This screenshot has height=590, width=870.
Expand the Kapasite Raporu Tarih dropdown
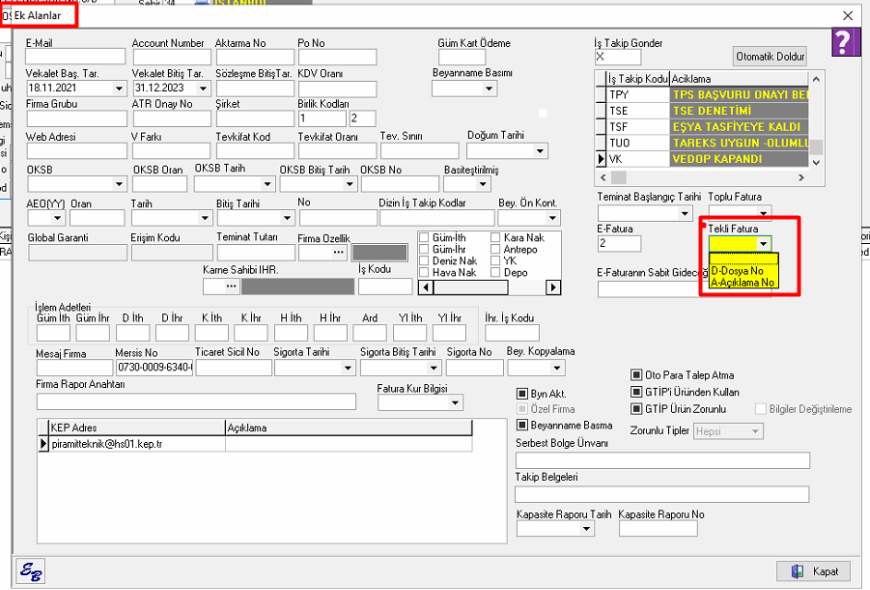coord(586,529)
